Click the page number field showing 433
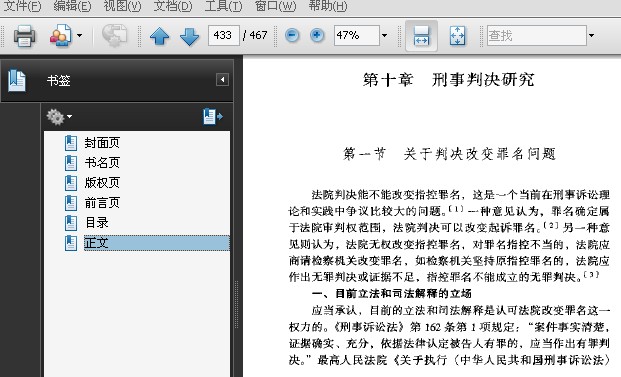Image resolution: width=621 pixels, height=377 pixels. click(224, 35)
